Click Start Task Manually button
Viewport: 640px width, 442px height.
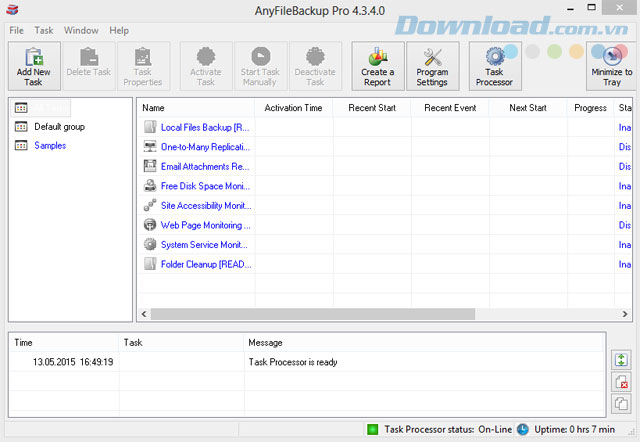260,66
